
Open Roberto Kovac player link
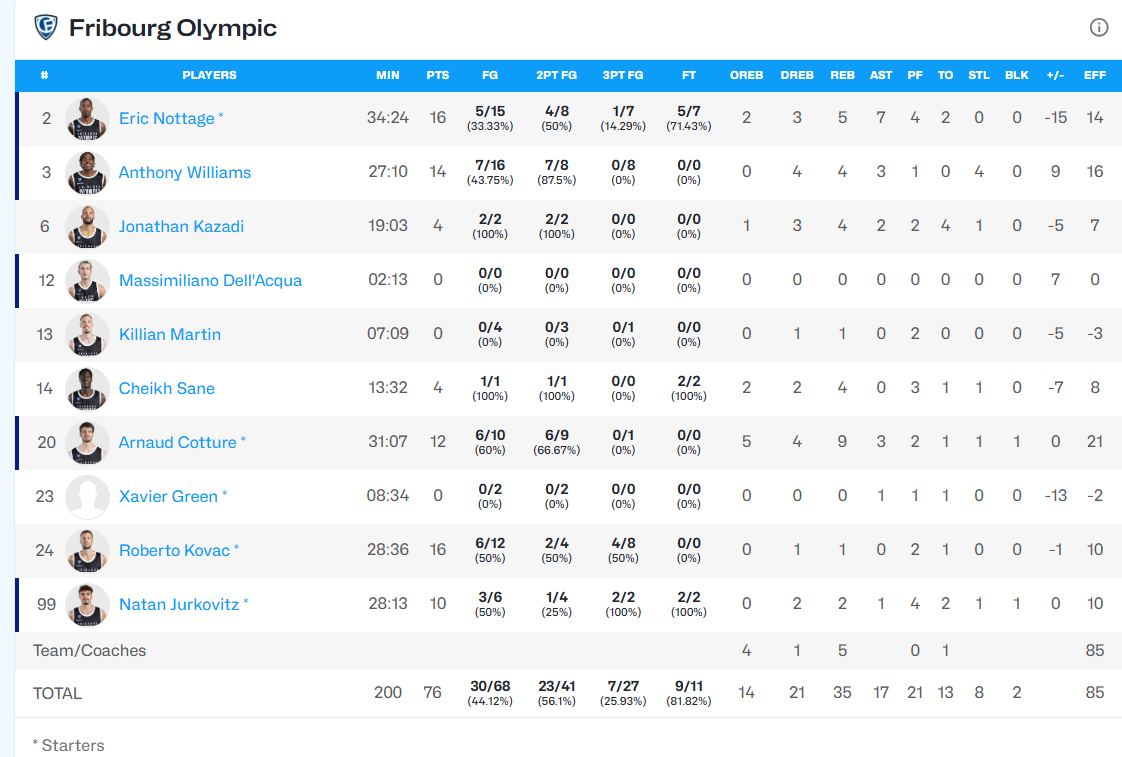click(x=174, y=550)
